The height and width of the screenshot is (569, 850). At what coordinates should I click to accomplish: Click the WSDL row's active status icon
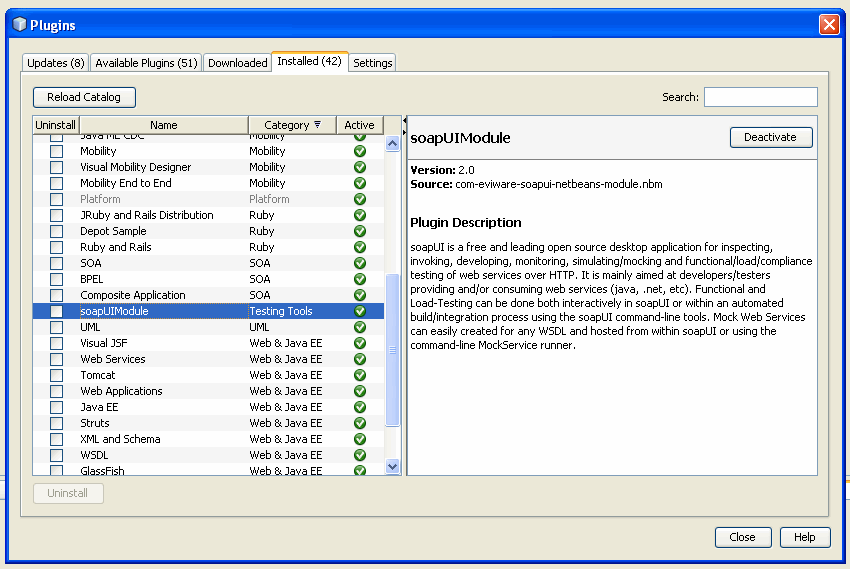pyautogui.click(x=359, y=455)
